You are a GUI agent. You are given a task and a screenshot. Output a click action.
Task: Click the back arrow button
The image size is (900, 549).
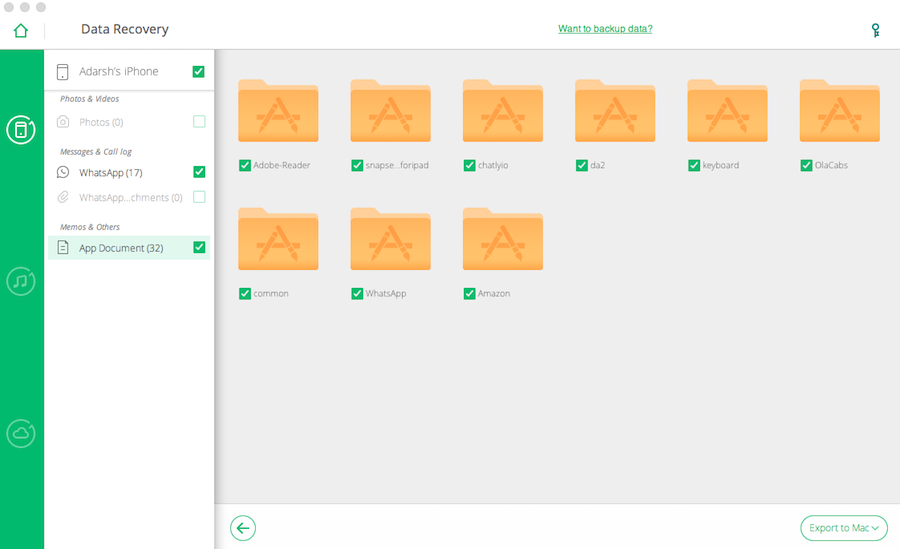(x=243, y=528)
